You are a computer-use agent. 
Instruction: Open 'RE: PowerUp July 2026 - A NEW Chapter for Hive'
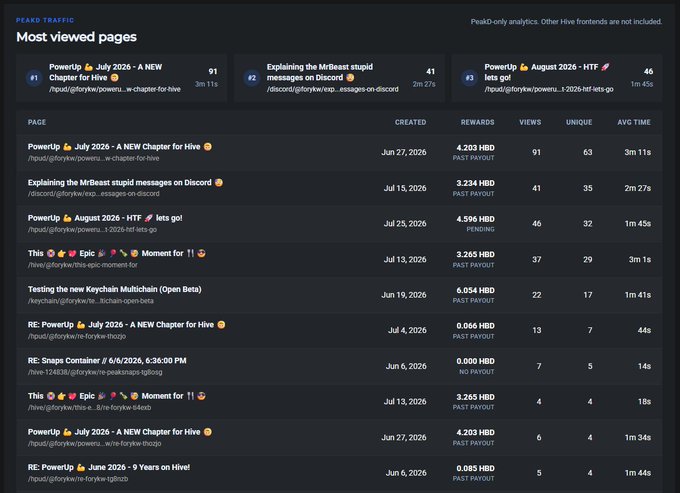point(339,330)
